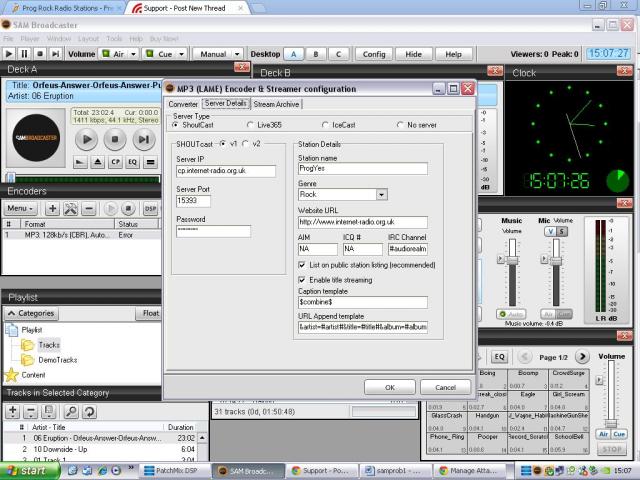The image size is (640, 480).
Task: Click the encoder DSP button
Action: tap(150, 208)
